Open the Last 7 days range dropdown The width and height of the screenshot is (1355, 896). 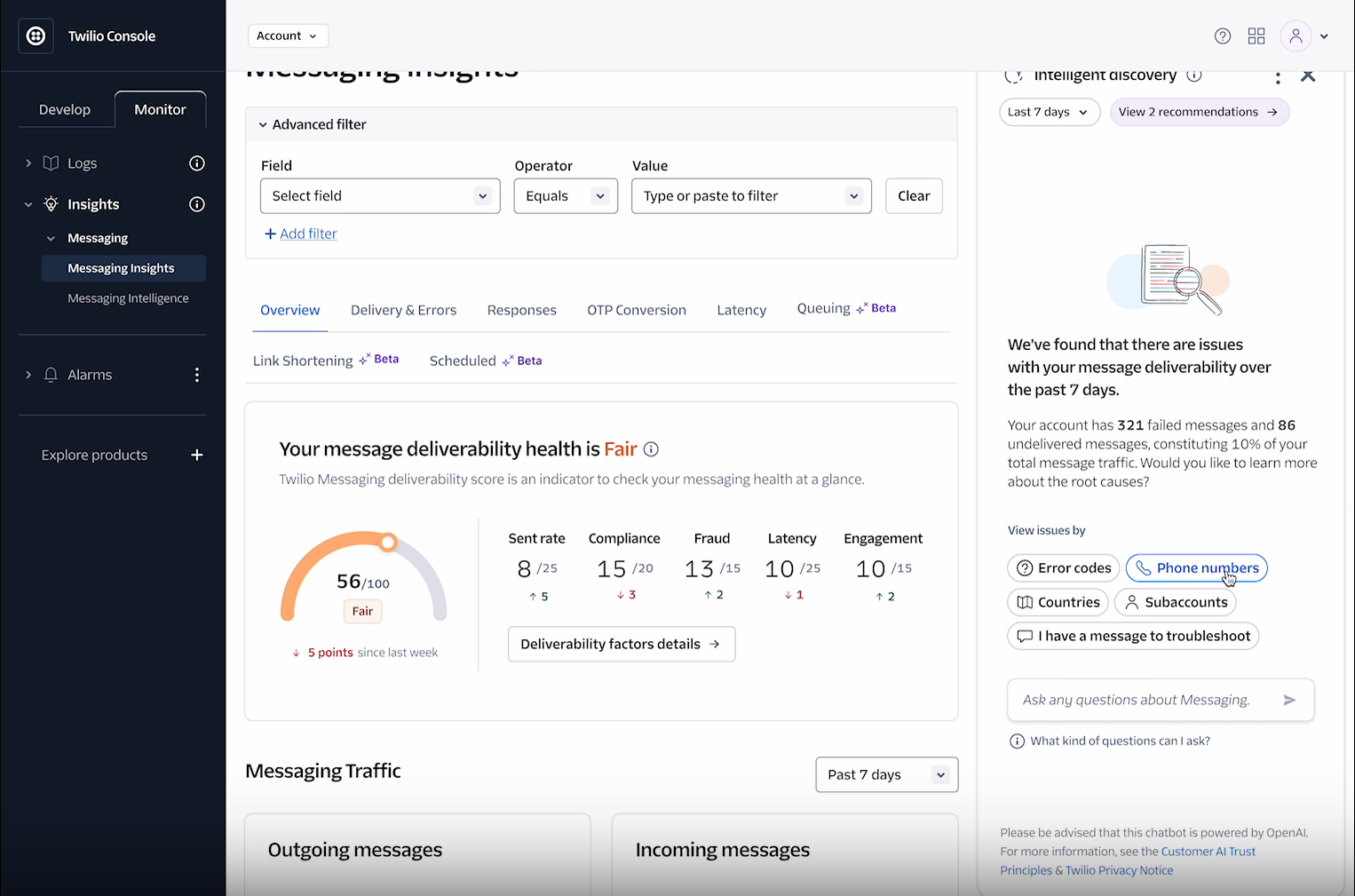1050,112
